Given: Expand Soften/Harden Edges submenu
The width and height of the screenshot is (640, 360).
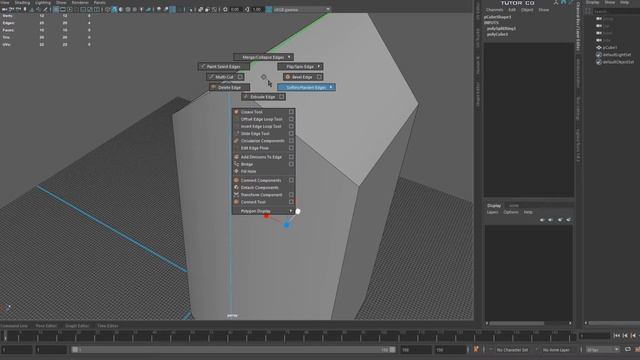Looking at the screenshot, I should click(x=331, y=87).
